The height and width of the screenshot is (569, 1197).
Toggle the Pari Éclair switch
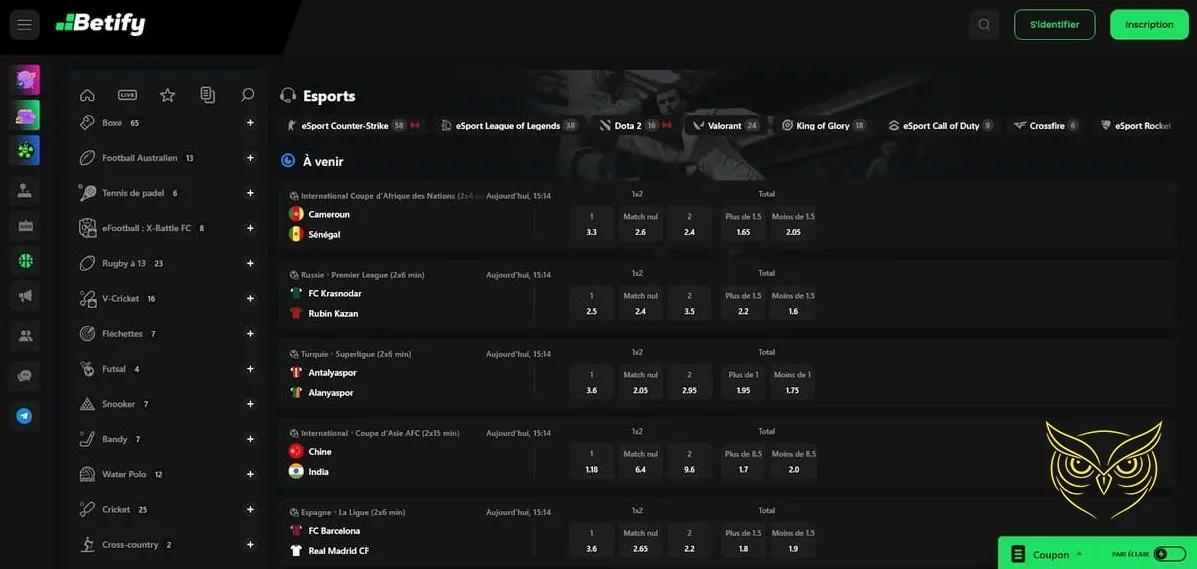pos(1168,554)
